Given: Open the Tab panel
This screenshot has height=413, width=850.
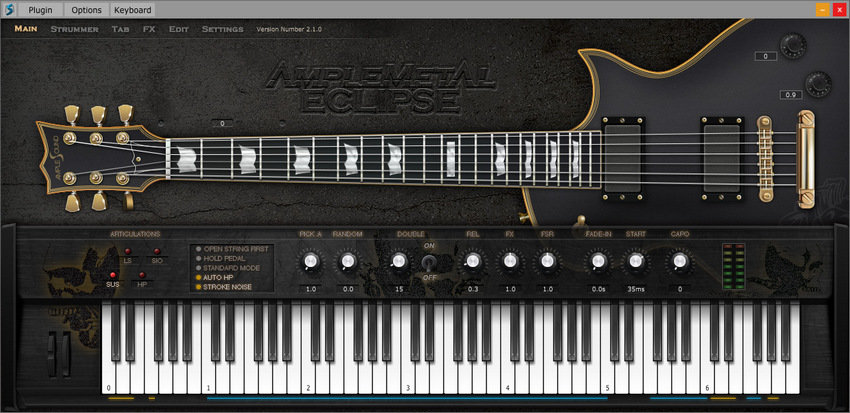Looking at the screenshot, I should click(x=120, y=29).
